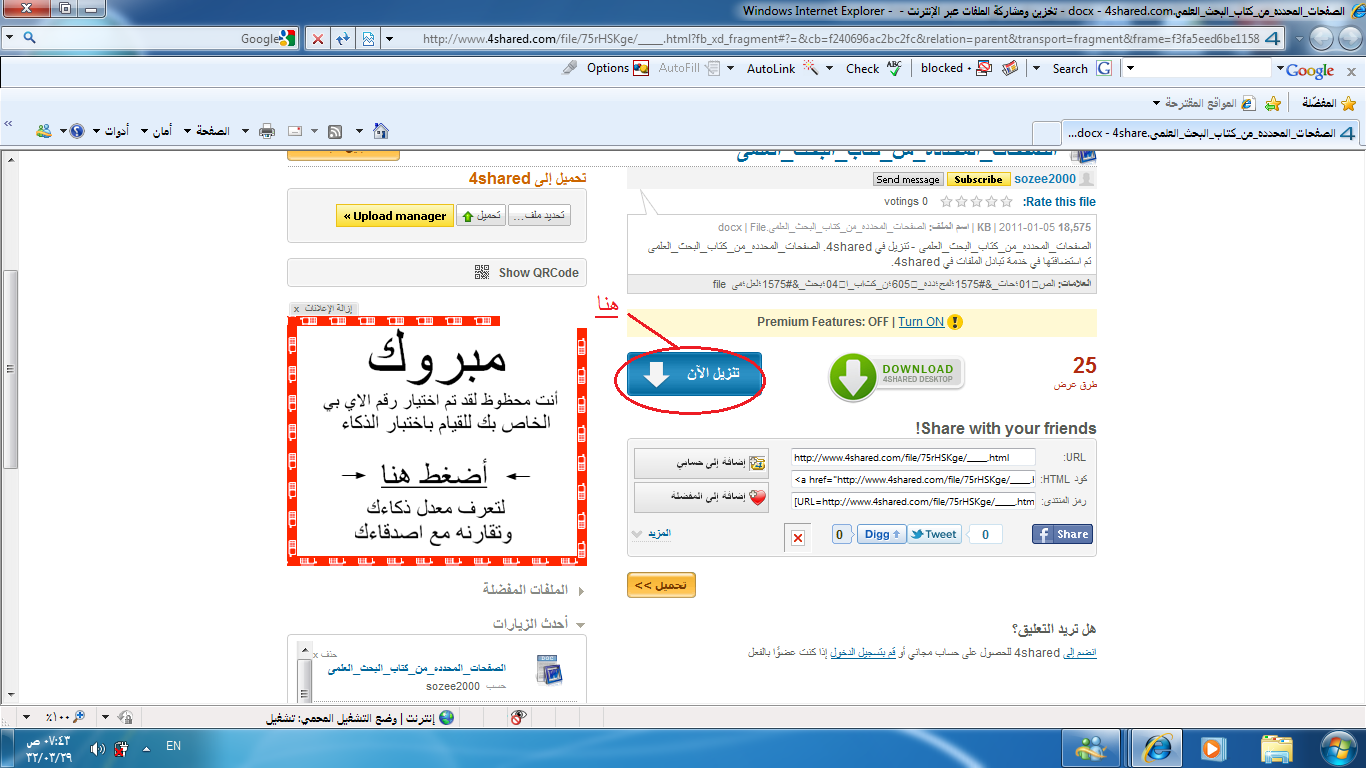The width and height of the screenshot is (1366, 768).
Task: Click the HTML code share field
Action: tap(913, 480)
